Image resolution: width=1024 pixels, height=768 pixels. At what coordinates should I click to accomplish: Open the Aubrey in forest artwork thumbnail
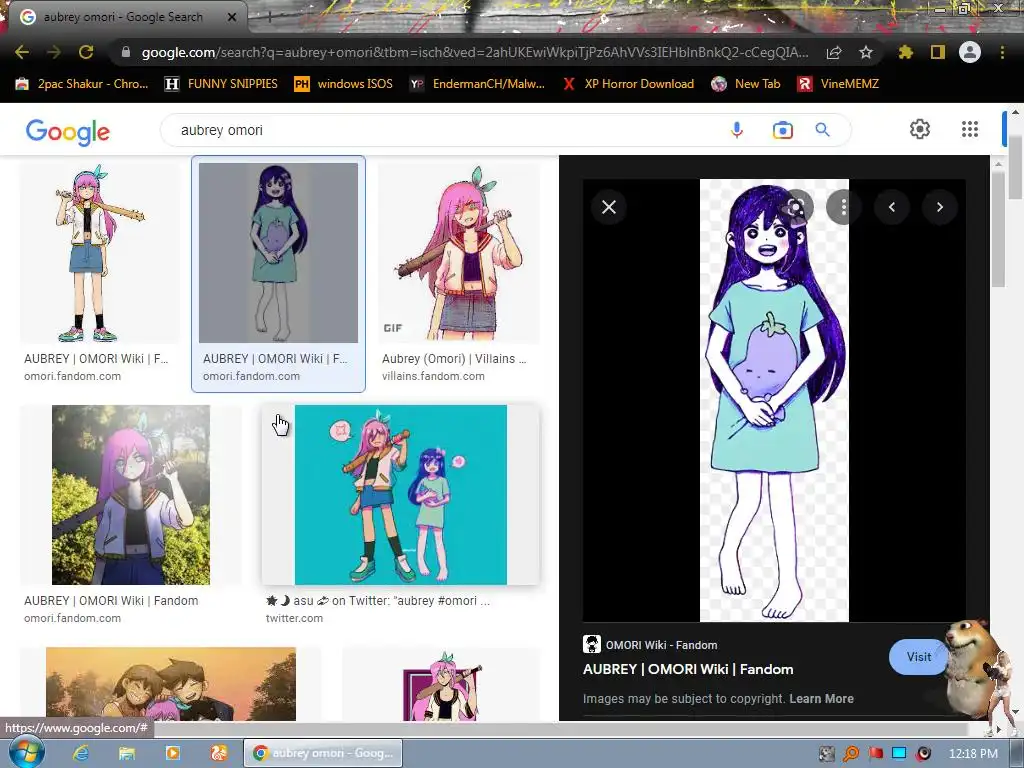click(131, 495)
